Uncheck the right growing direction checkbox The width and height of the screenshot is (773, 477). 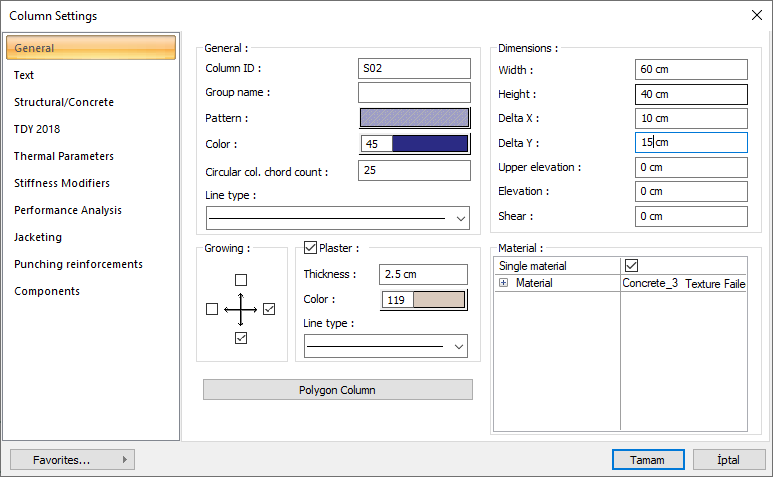(269, 310)
